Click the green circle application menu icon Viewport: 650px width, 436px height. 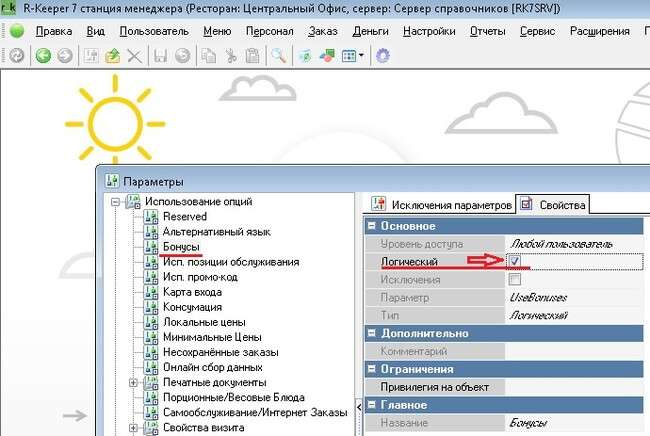coord(17,31)
